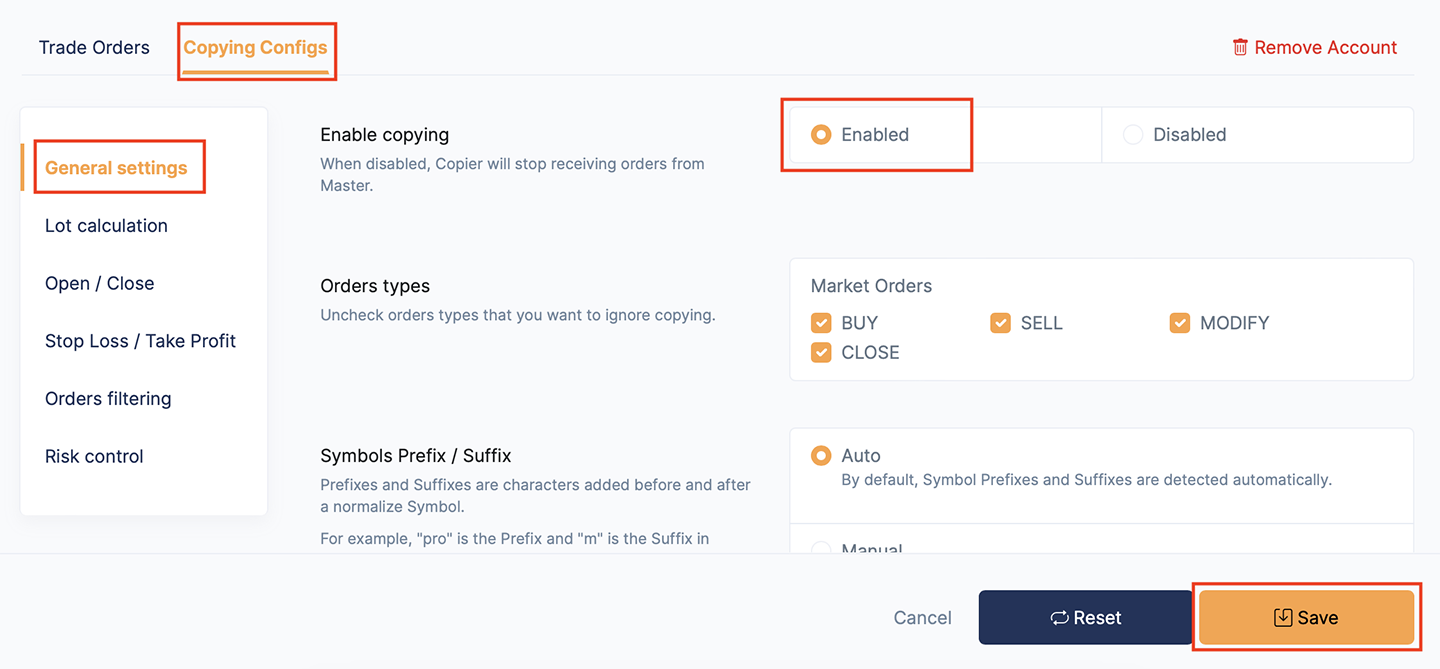Click the Market Orders label
Image resolution: width=1440 pixels, height=669 pixels.
point(871,286)
